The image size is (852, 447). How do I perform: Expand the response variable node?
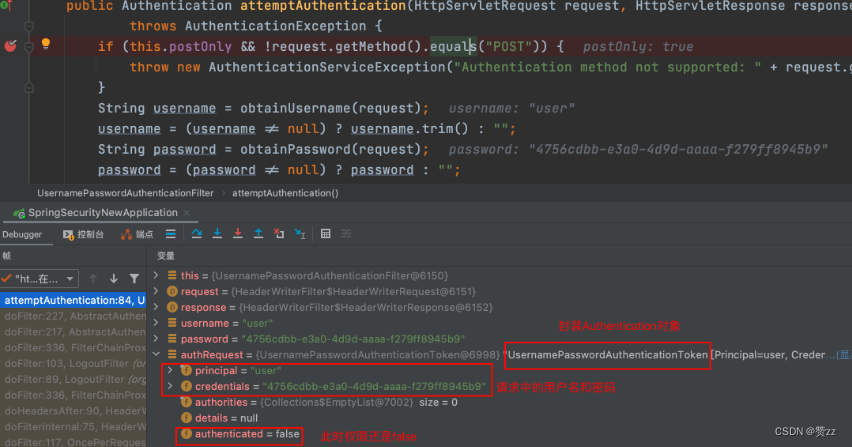pos(156,307)
